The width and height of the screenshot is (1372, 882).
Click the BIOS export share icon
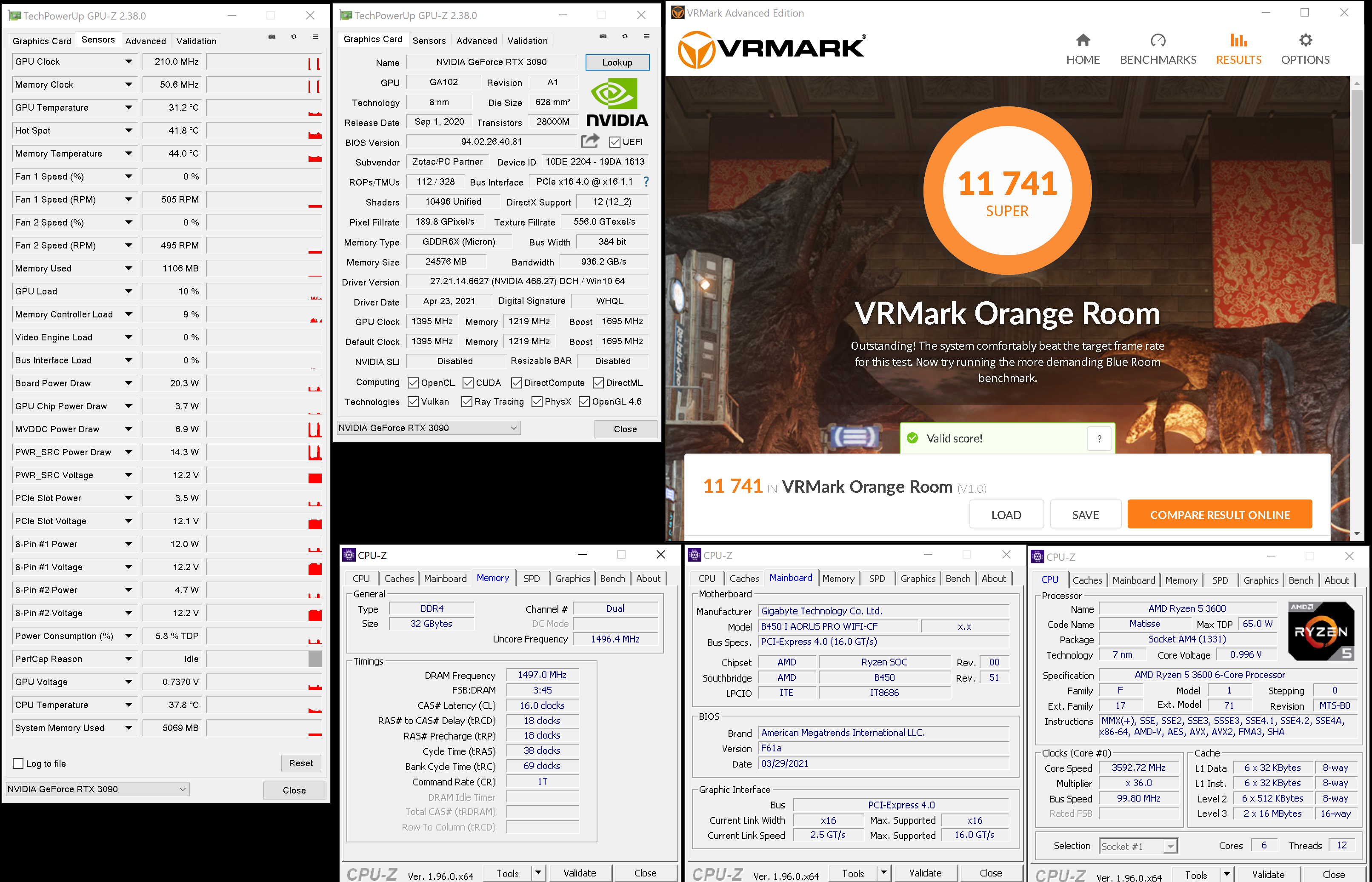point(590,140)
